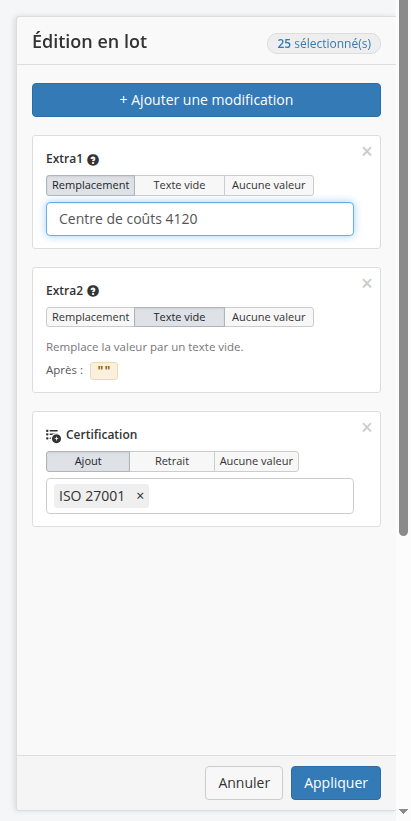The width and height of the screenshot is (411, 821).
Task: Remove the ISO 27001 tag
Action: pos(140,496)
